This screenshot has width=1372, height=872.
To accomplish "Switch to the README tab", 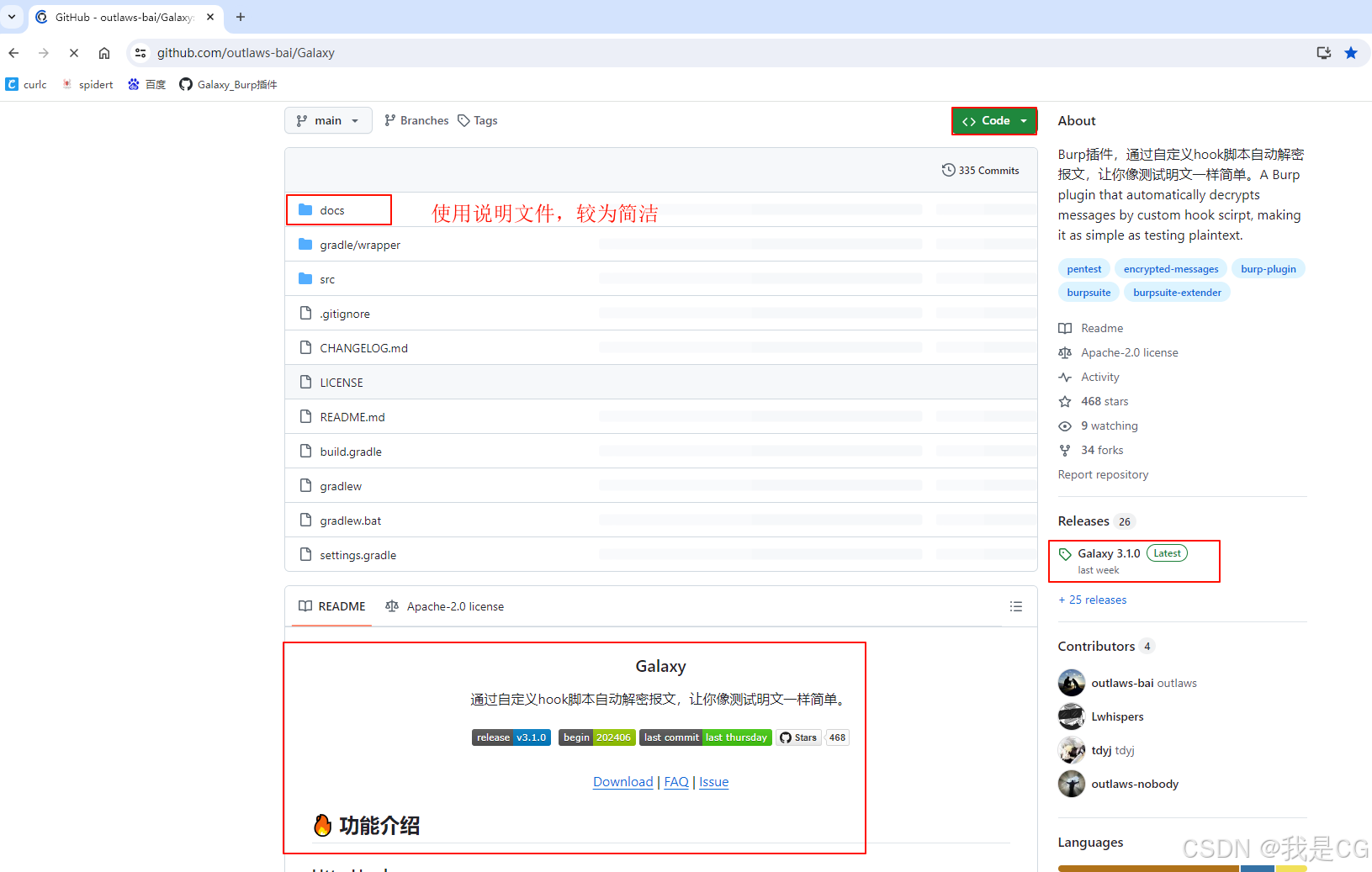I will (x=332, y=606).
